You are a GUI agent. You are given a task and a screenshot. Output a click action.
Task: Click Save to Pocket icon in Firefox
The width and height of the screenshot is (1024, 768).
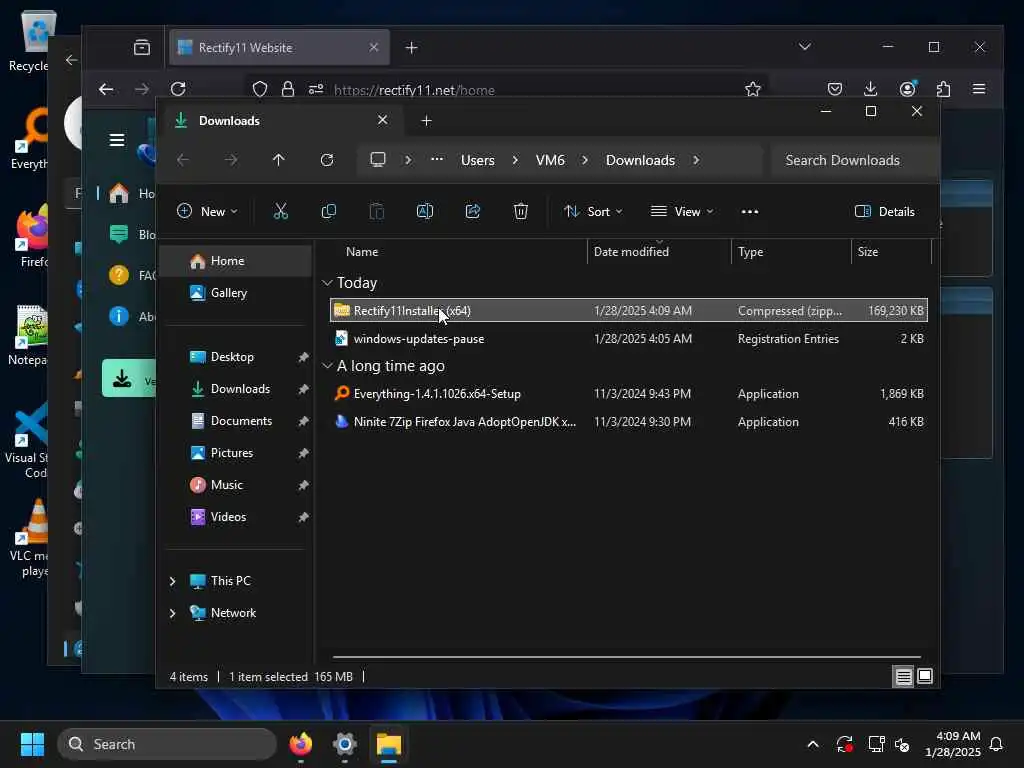point(835,89)
